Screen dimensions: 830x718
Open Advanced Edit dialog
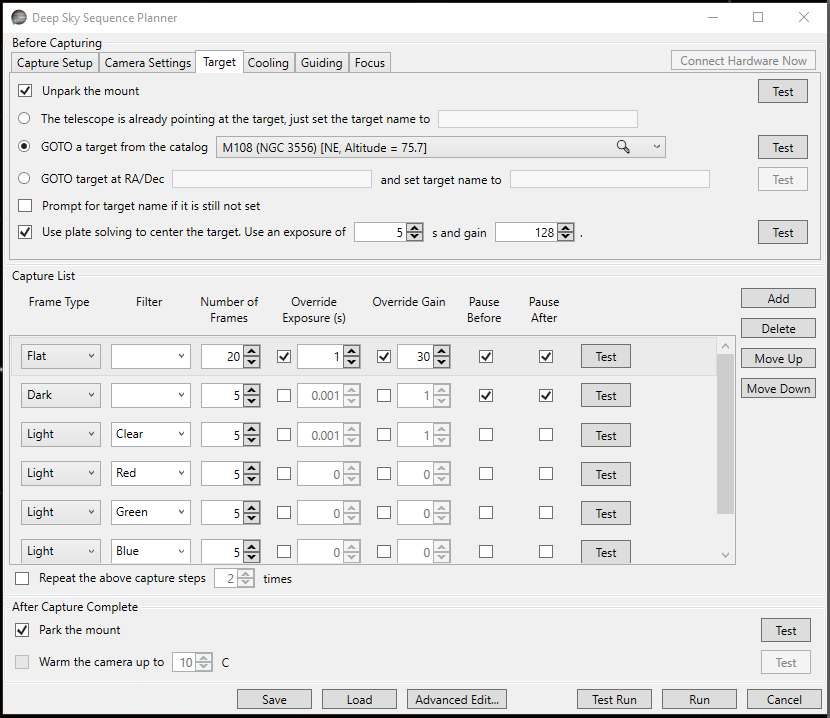tap(457, 699)
